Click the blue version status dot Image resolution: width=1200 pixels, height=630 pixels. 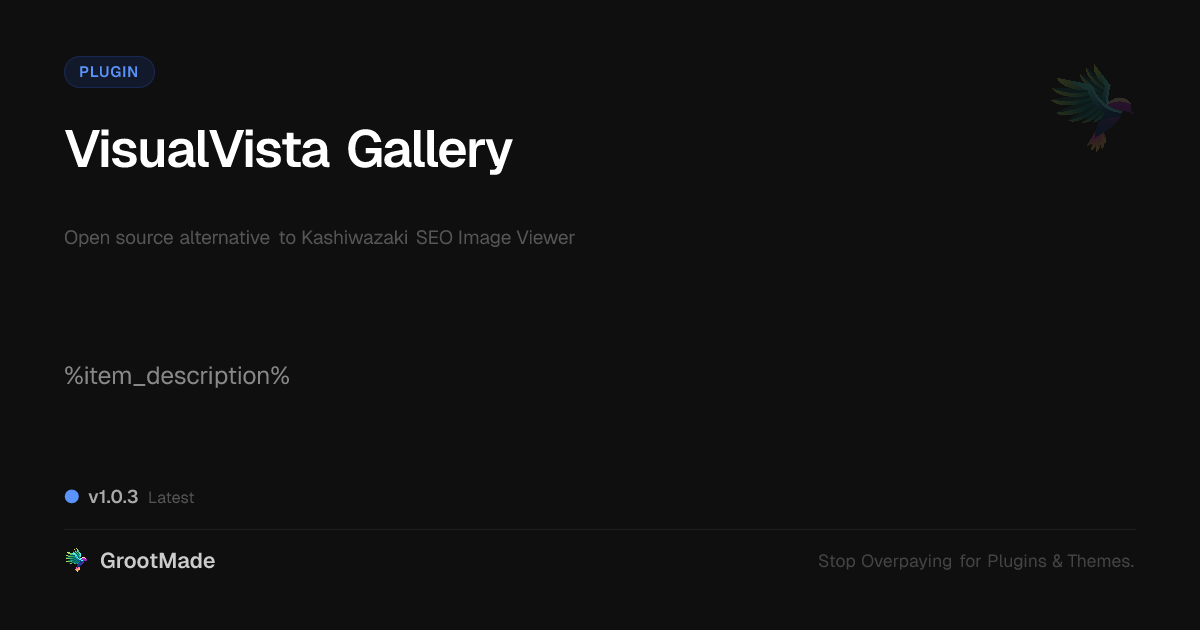(x=72, y=497)
